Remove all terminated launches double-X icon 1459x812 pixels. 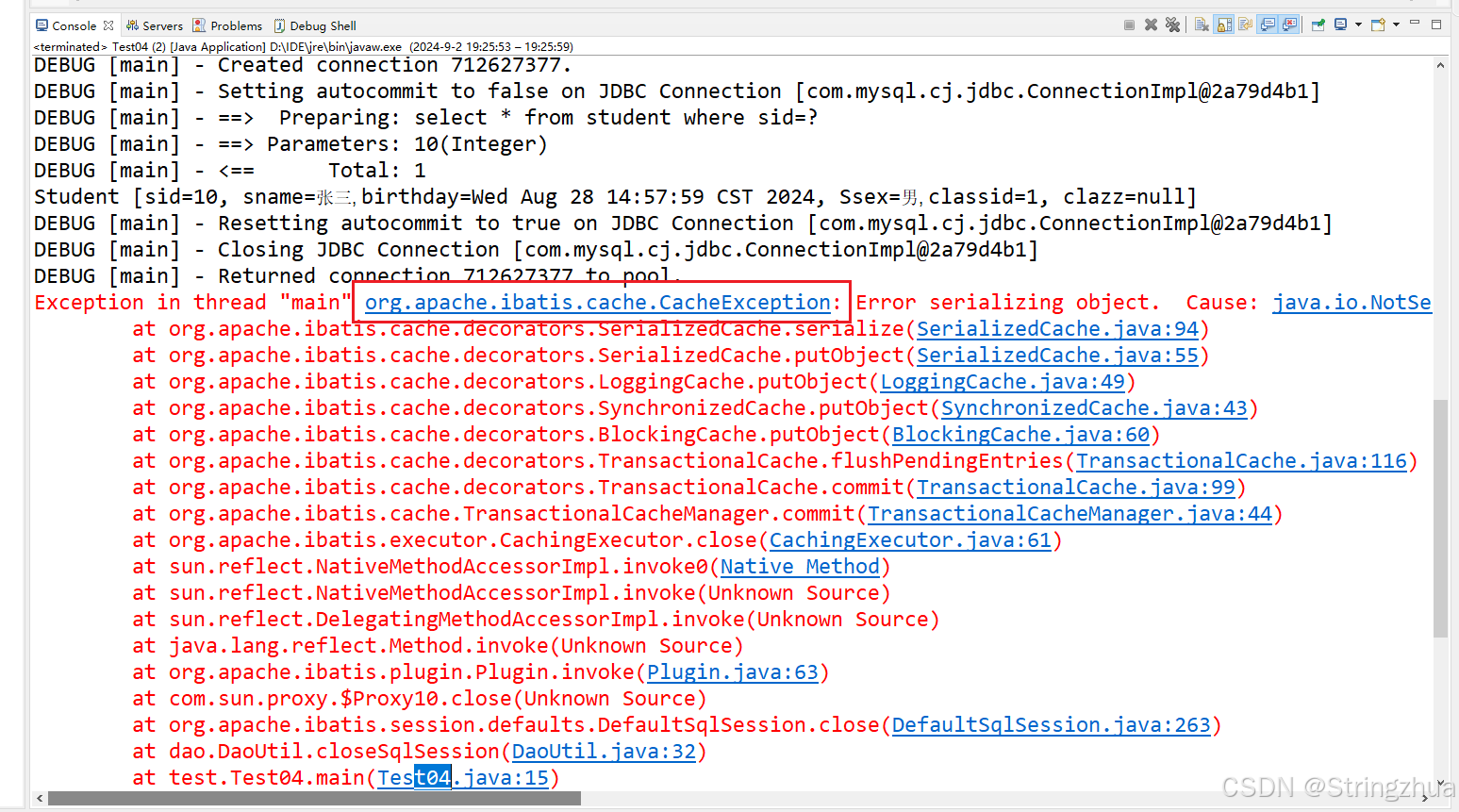(1172, 25)
